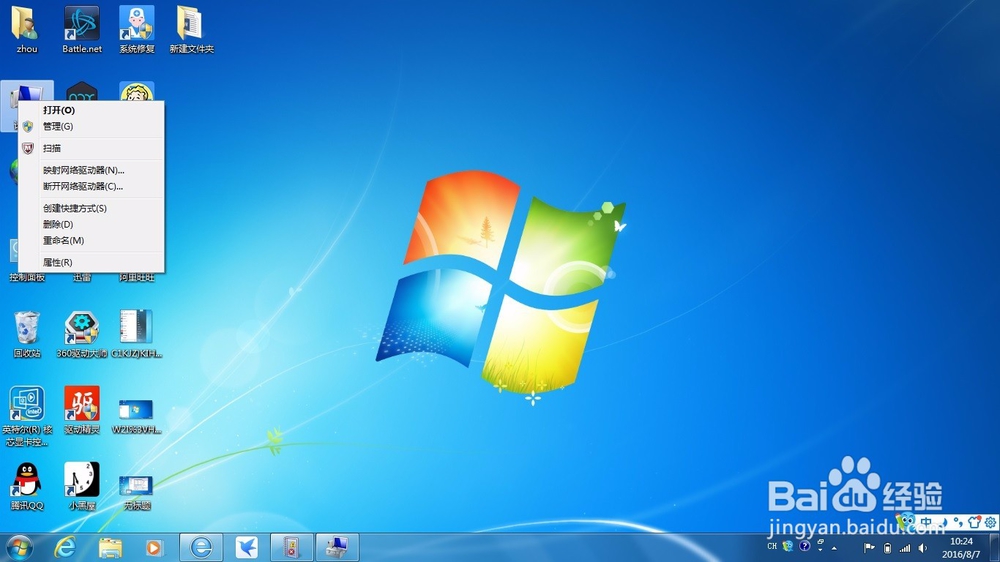1000x562 pixels.
Task: Open the W2I983VH... image file
Action: [x=136, y=416]
